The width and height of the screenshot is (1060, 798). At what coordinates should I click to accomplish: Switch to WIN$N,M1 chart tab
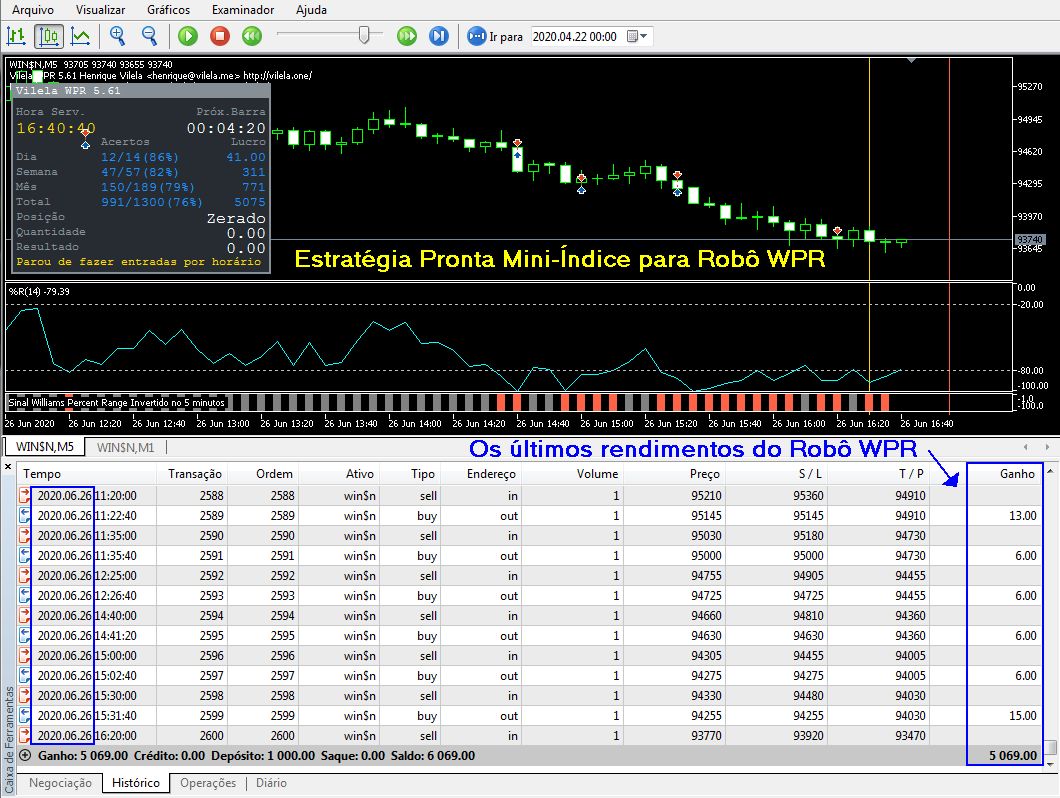tap(125, 447)
